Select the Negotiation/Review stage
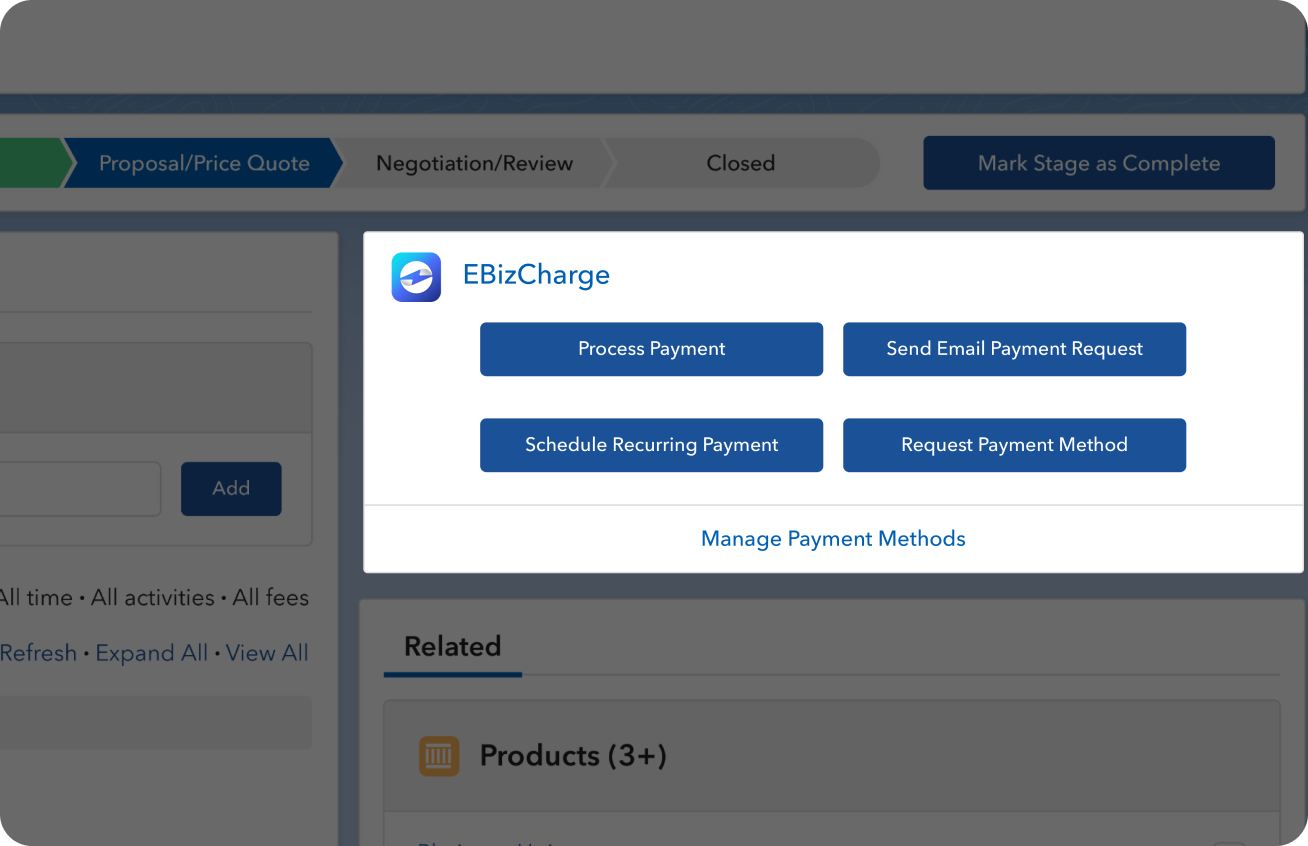 [x=474, y=163]
